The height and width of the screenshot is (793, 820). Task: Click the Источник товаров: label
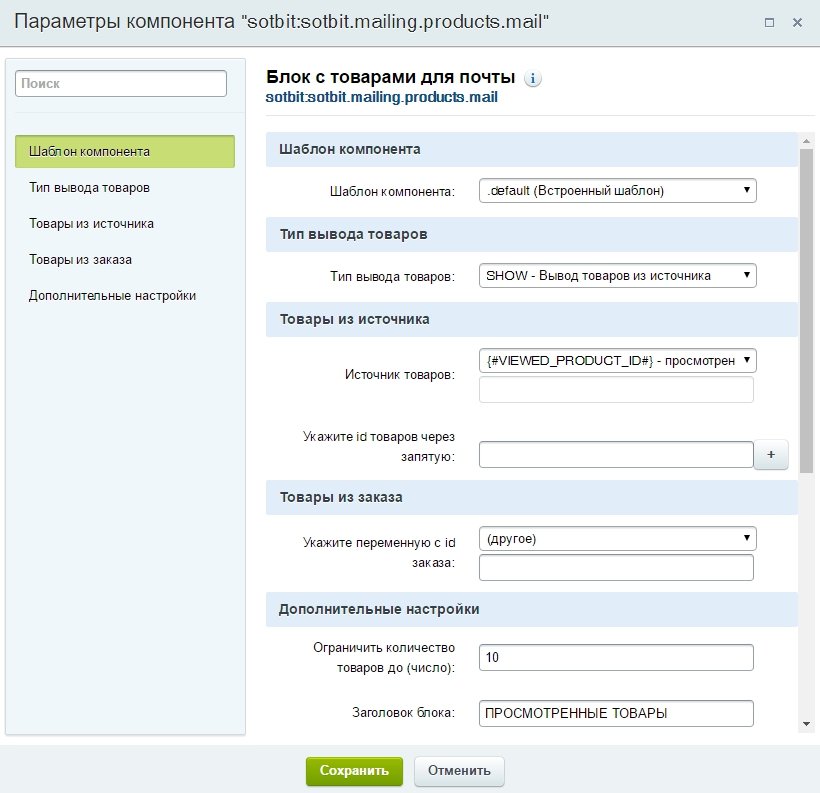tap(400, 375)
